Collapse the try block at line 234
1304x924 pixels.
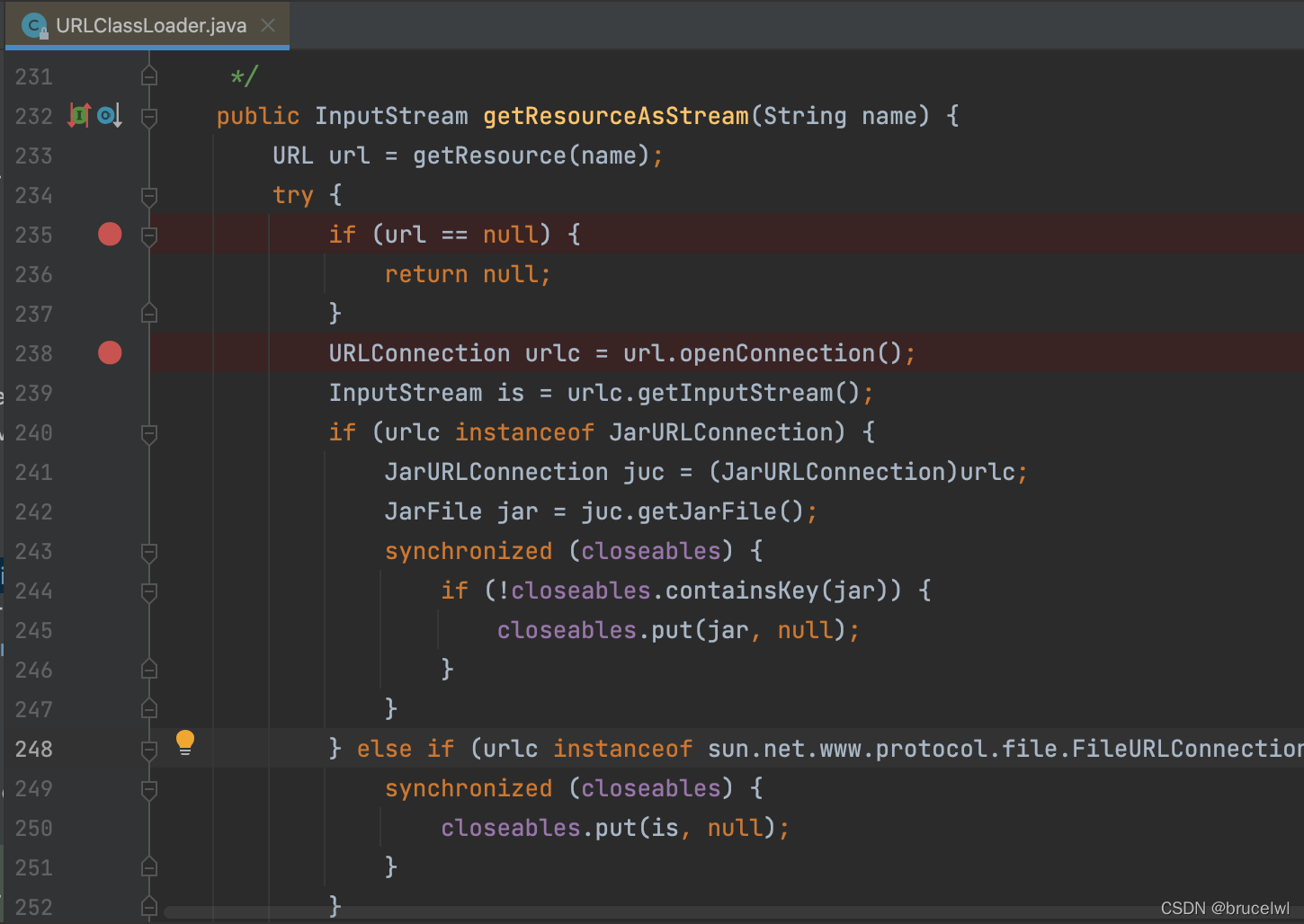(149, 196)
